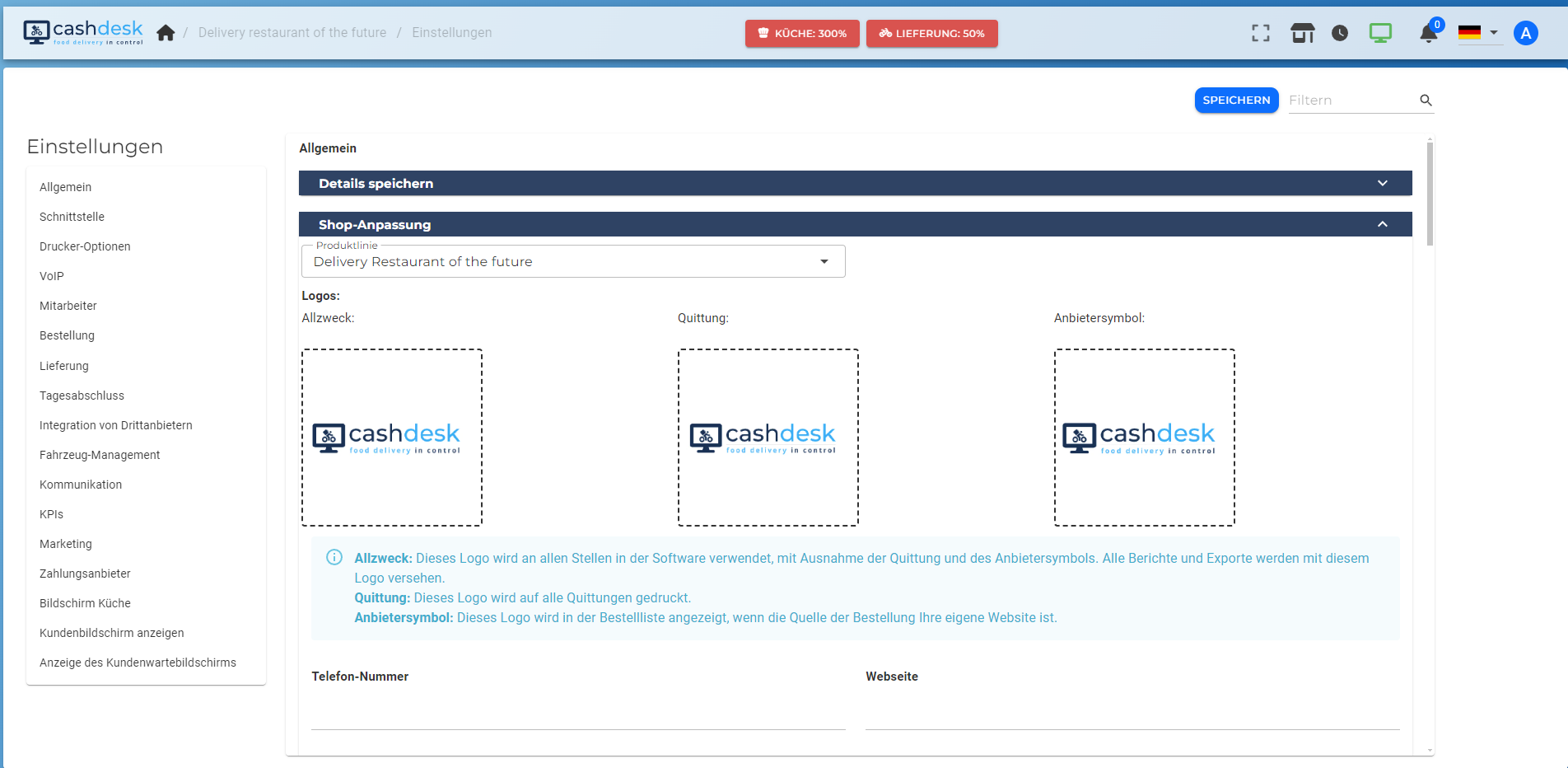Select Schnittstelle in settings menu
Image resolution: width=1568 pixels, height=768 pixels.
click(72, 217)
